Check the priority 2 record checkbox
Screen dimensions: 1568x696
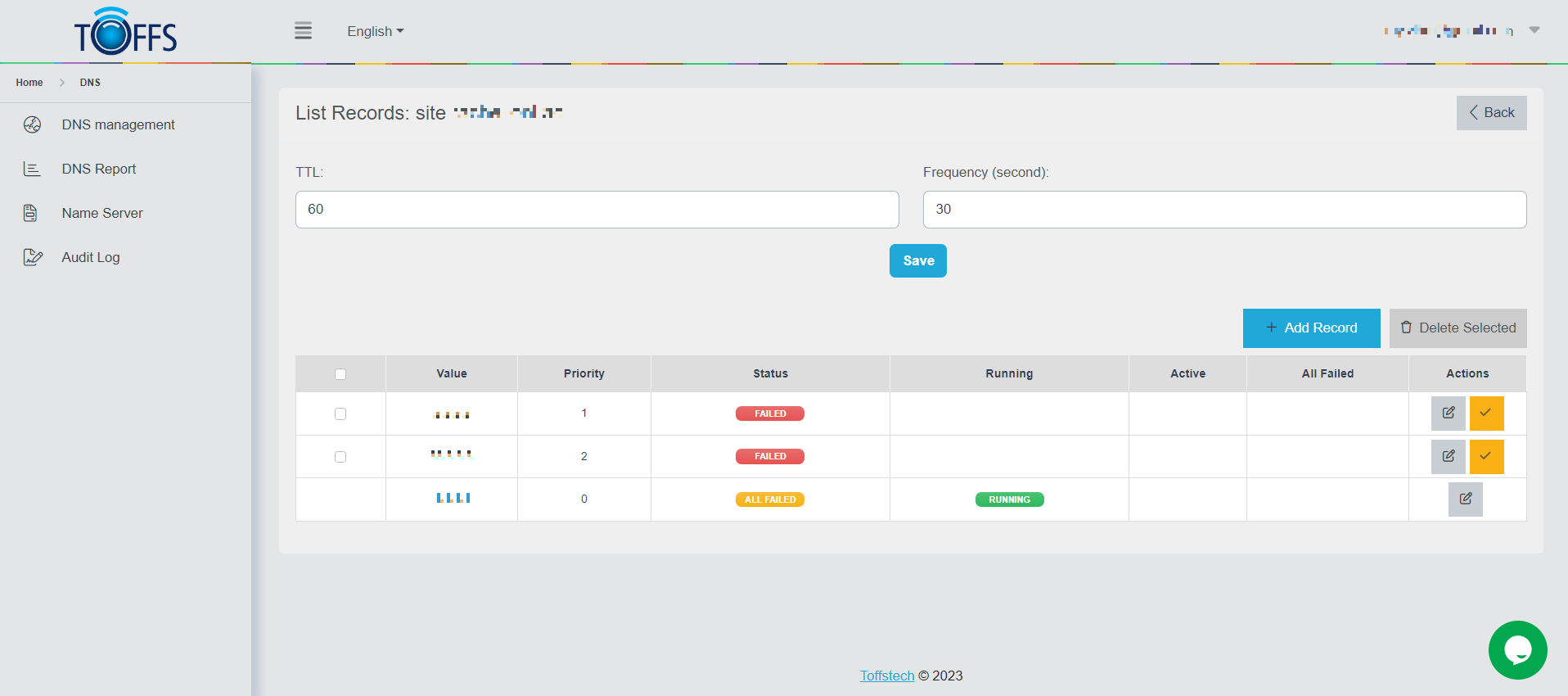click(340, 457)
